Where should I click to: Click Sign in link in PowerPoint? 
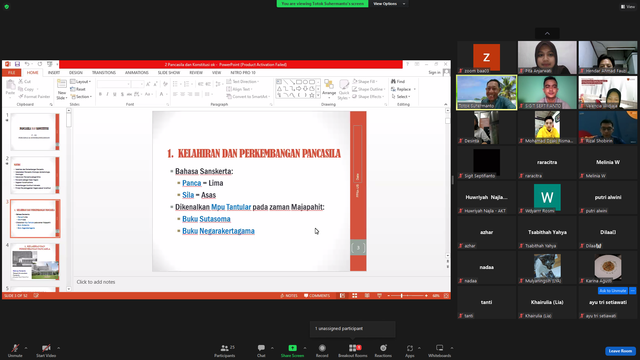[x=434, y=73]
